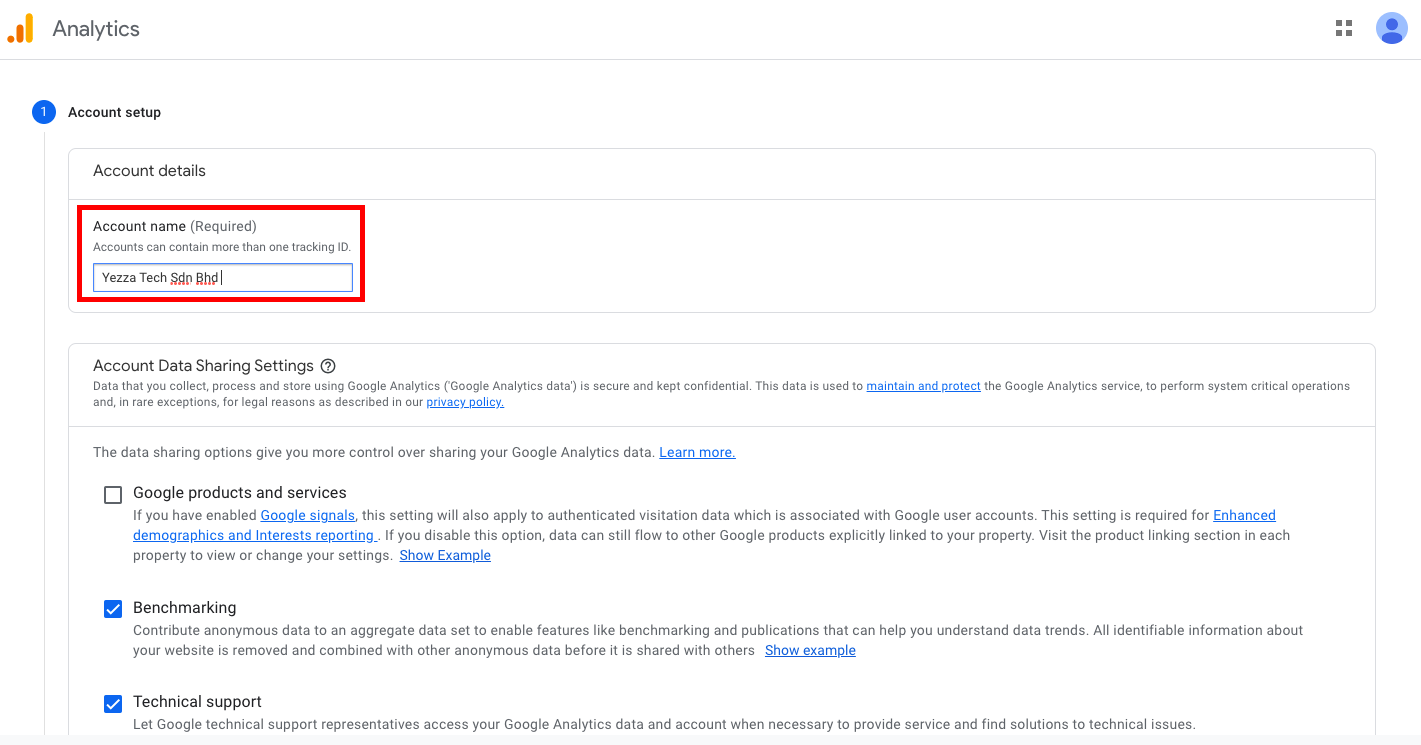Click the 'Learn more.' link
This screenshot has width=1421, height=745.
[697, 452]
